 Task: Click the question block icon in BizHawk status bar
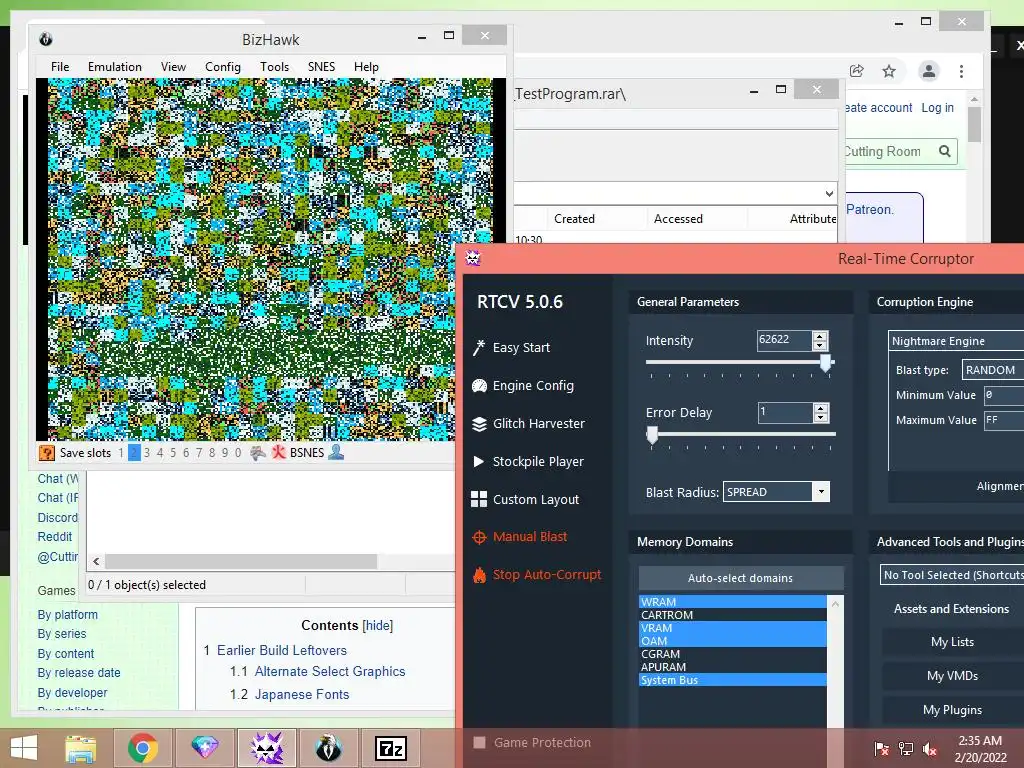click(47, 453)
